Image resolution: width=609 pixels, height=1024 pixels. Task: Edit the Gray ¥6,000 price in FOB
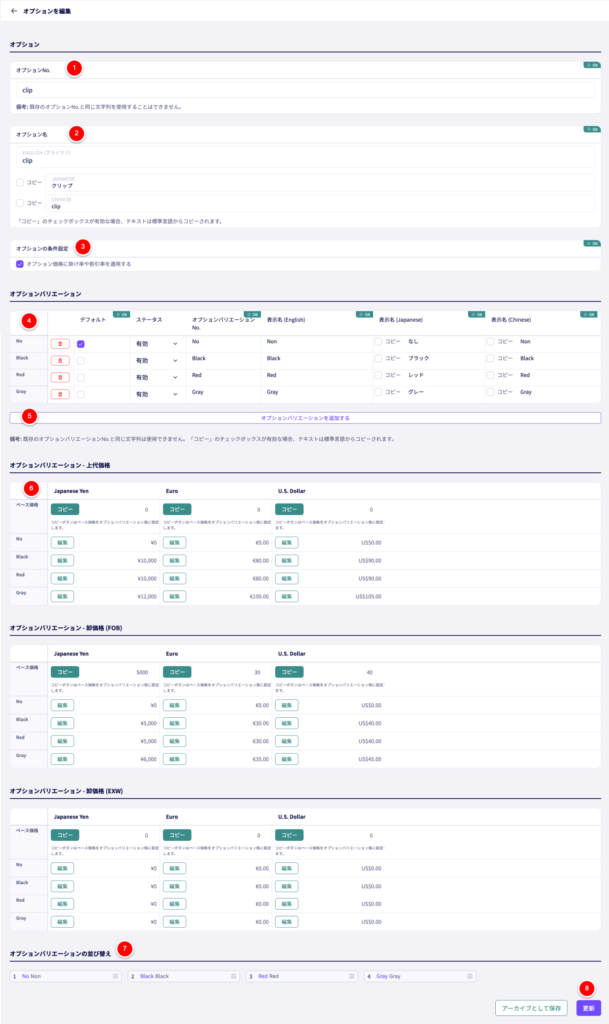click(62, 759)
